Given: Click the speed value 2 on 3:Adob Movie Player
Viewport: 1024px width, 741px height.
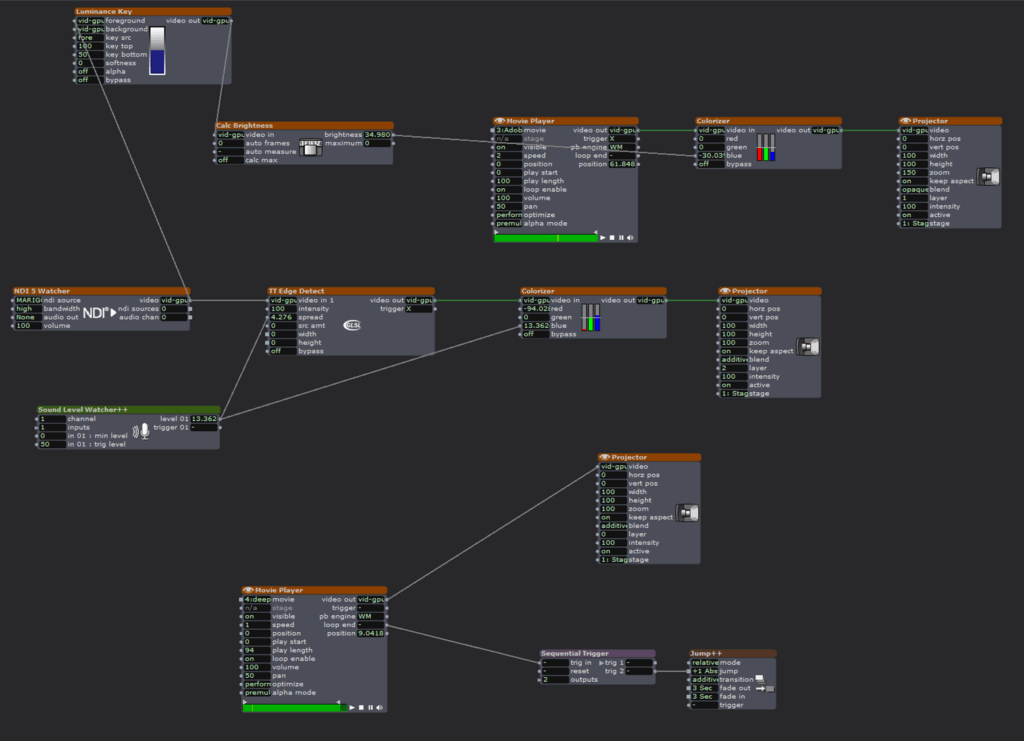Looking at the screenshot, I should coord(507,156).
